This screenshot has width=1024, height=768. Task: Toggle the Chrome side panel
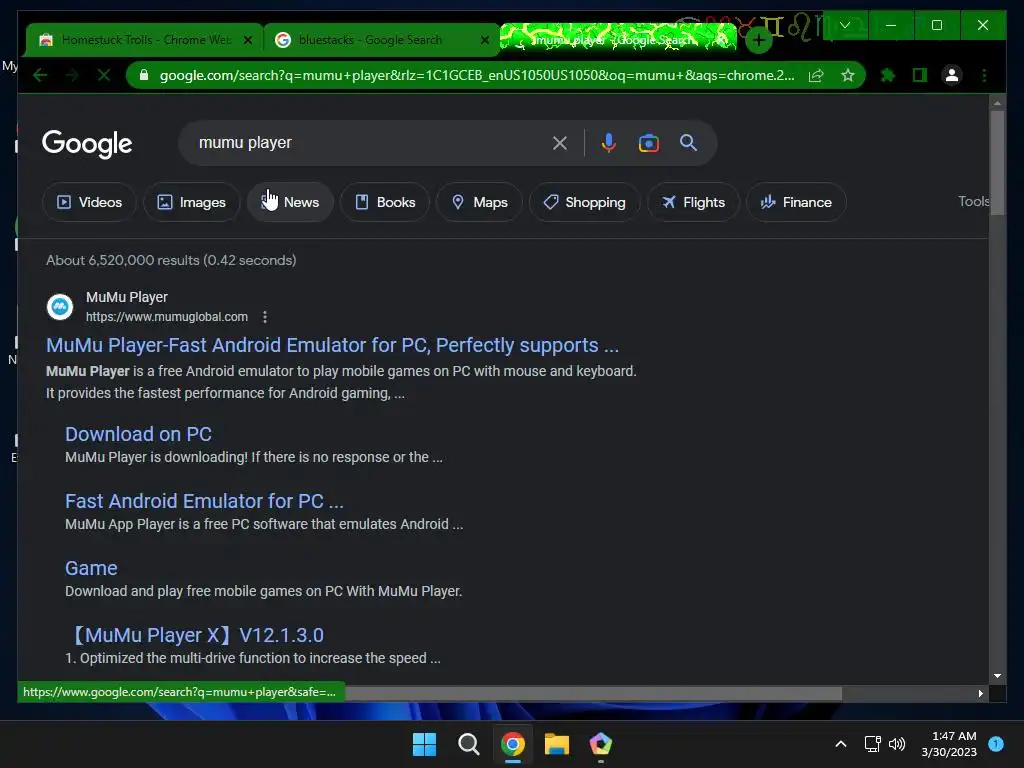coord(920,76)
